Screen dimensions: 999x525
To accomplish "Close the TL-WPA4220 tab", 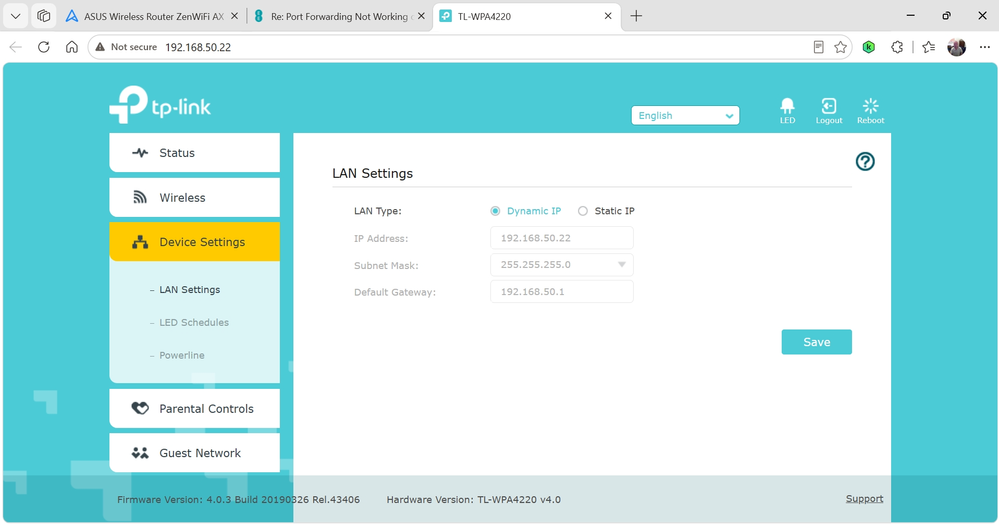I will [608, 16].
